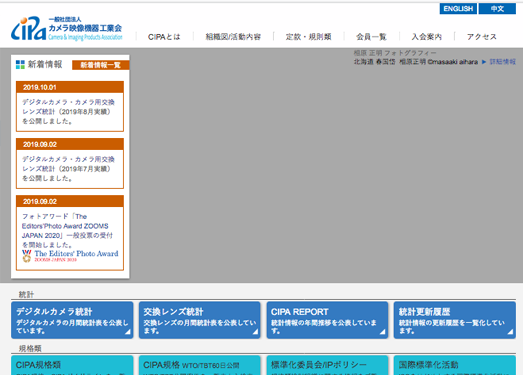Click the CIPA logo in the header

click(67, 28)
